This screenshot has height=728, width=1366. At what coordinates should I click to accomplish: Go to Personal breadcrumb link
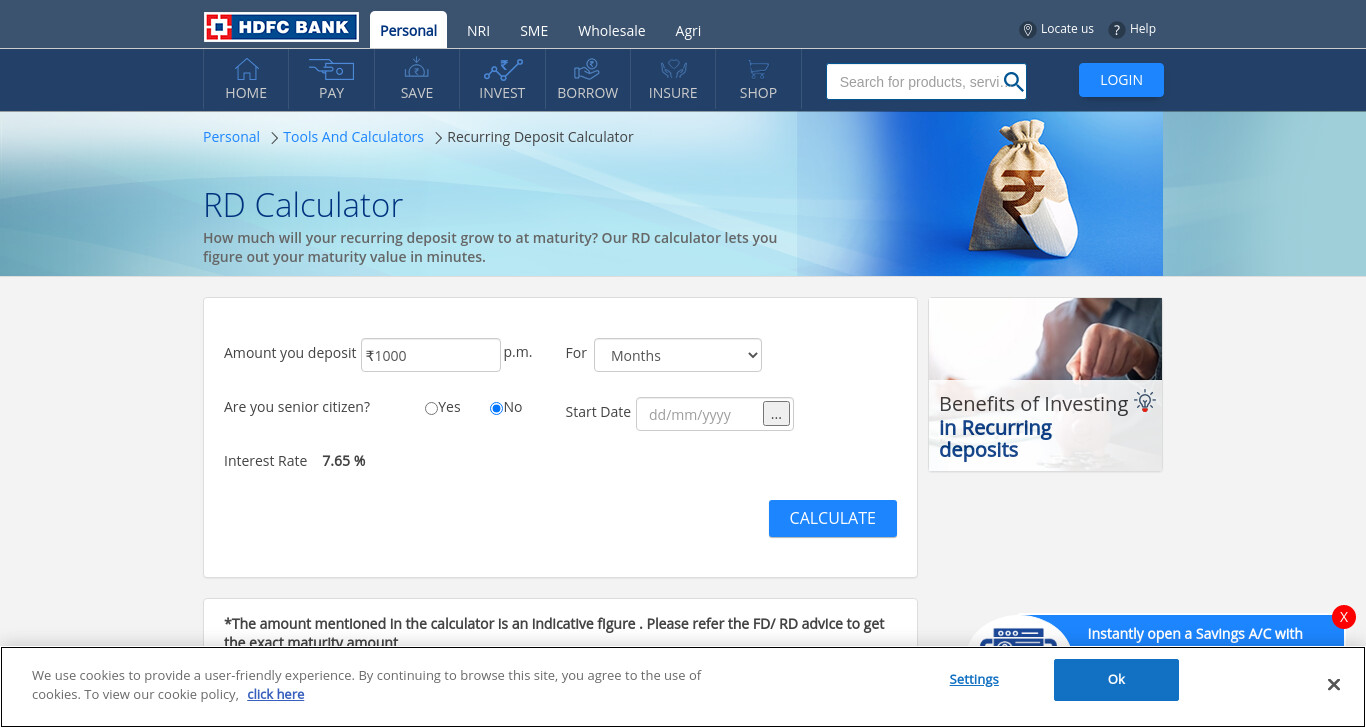(231, 137)
